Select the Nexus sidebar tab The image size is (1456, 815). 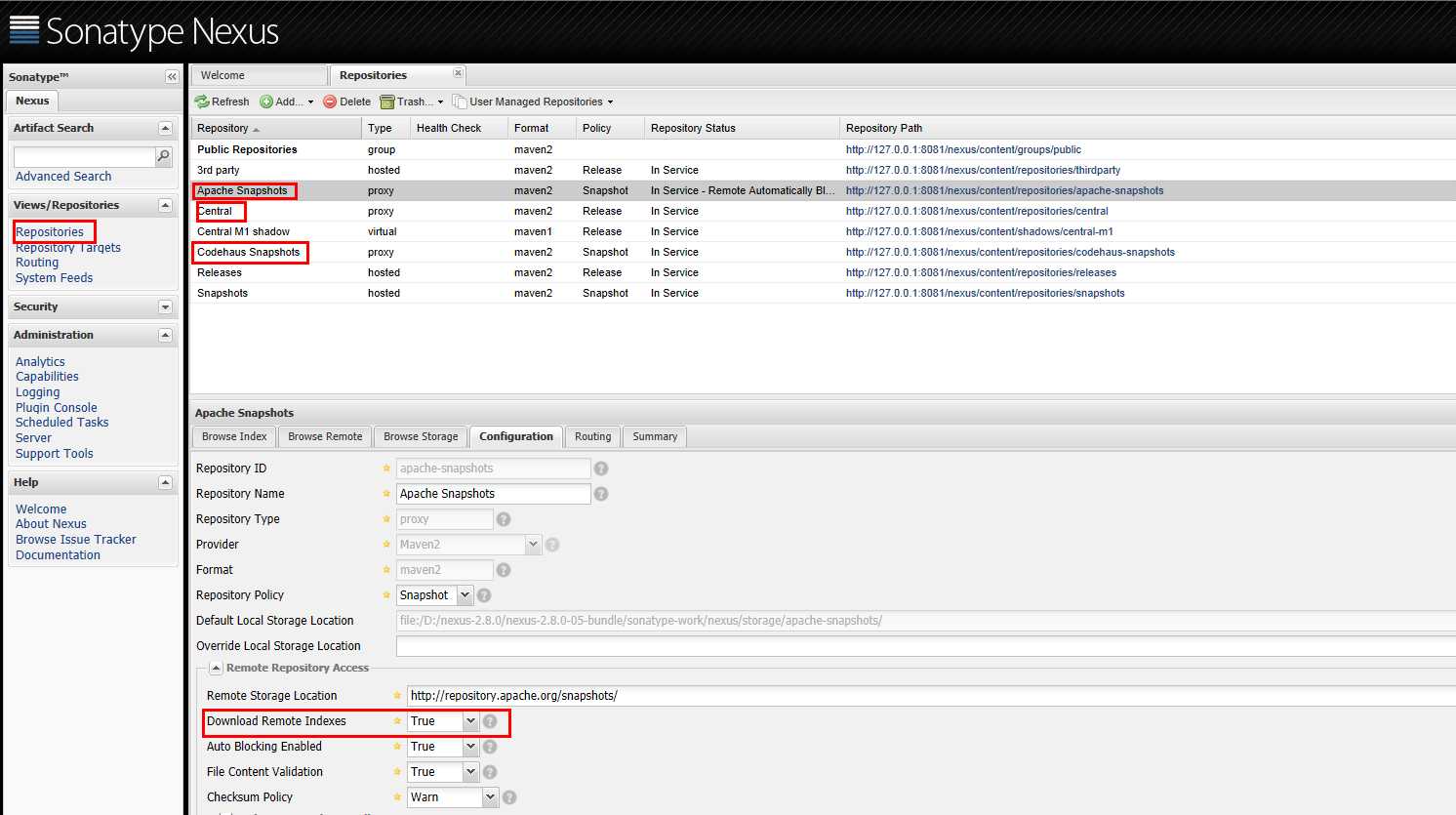pyautogui.click(x=32, y=101)
